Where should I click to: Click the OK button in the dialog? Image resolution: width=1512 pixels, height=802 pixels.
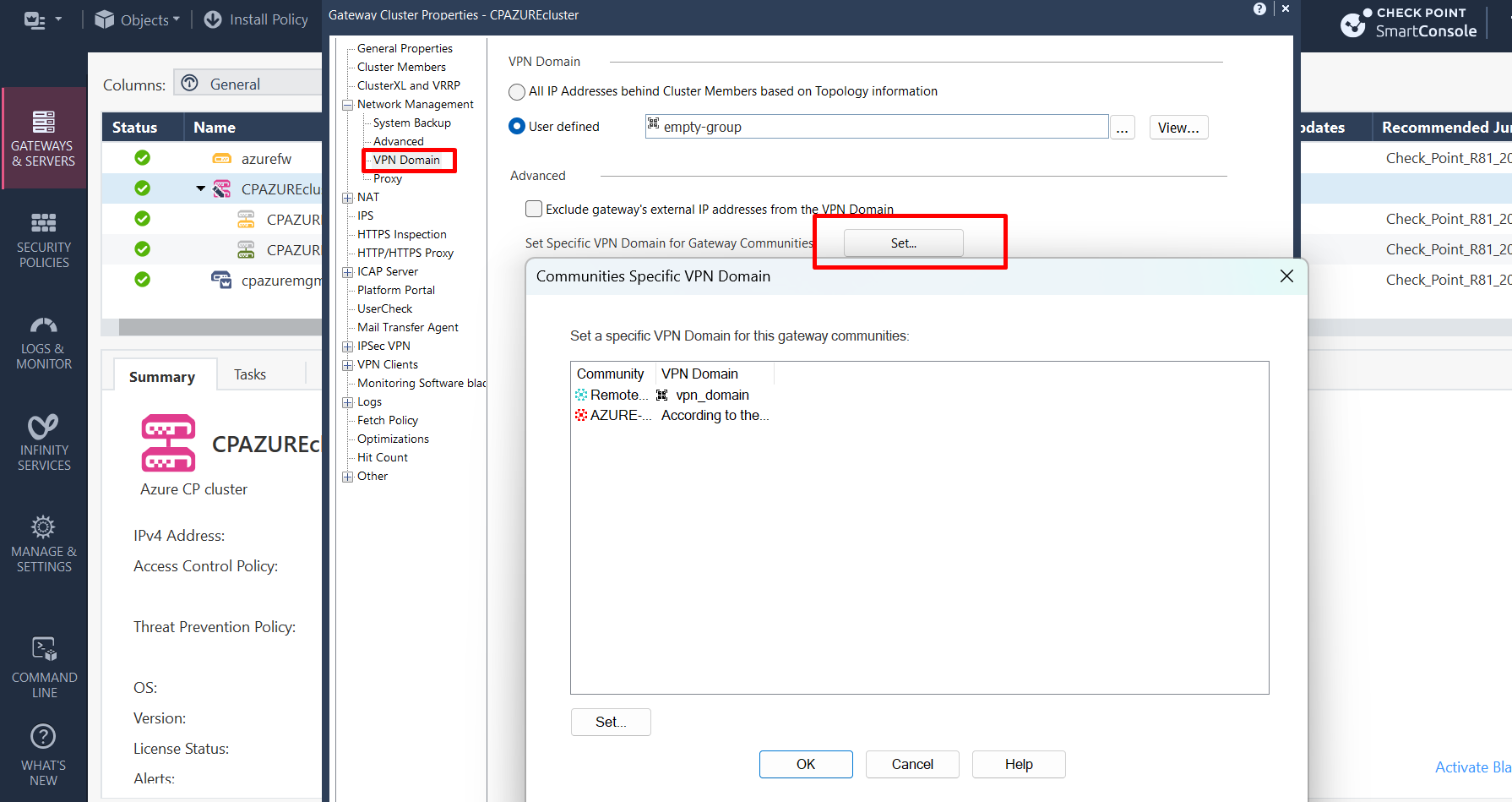point(805,764)
